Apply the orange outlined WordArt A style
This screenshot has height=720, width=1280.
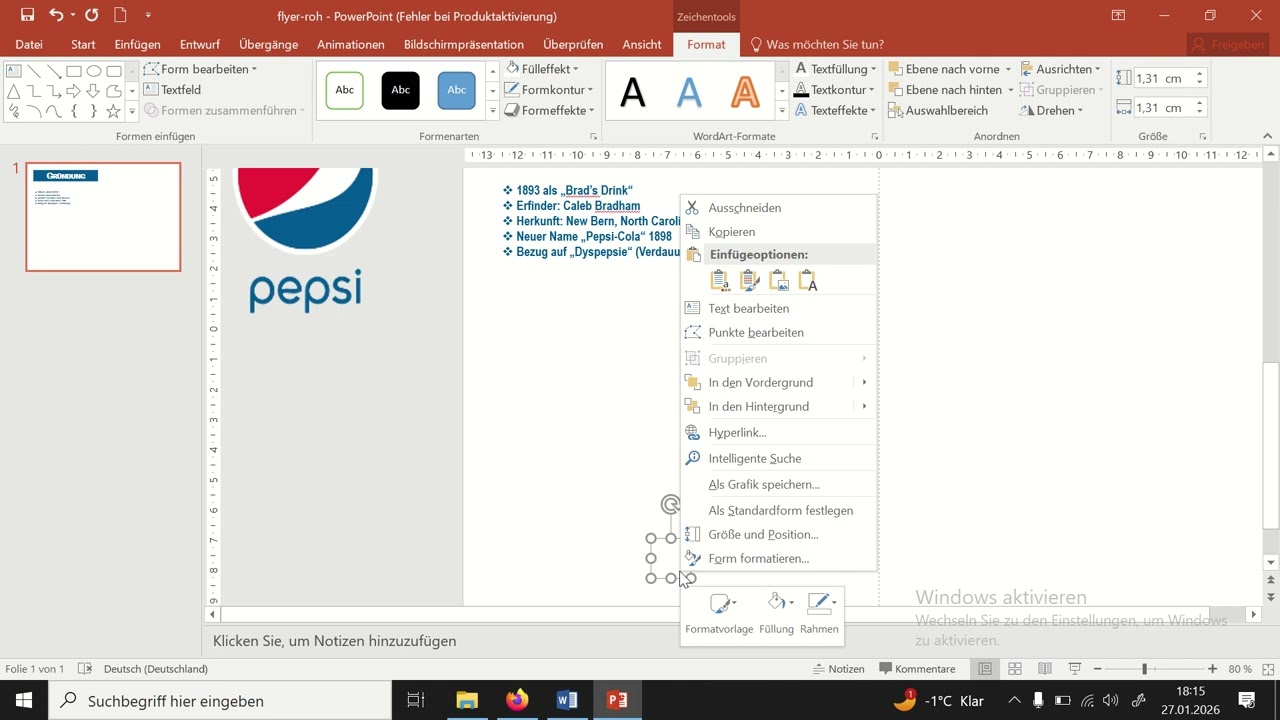745,93
